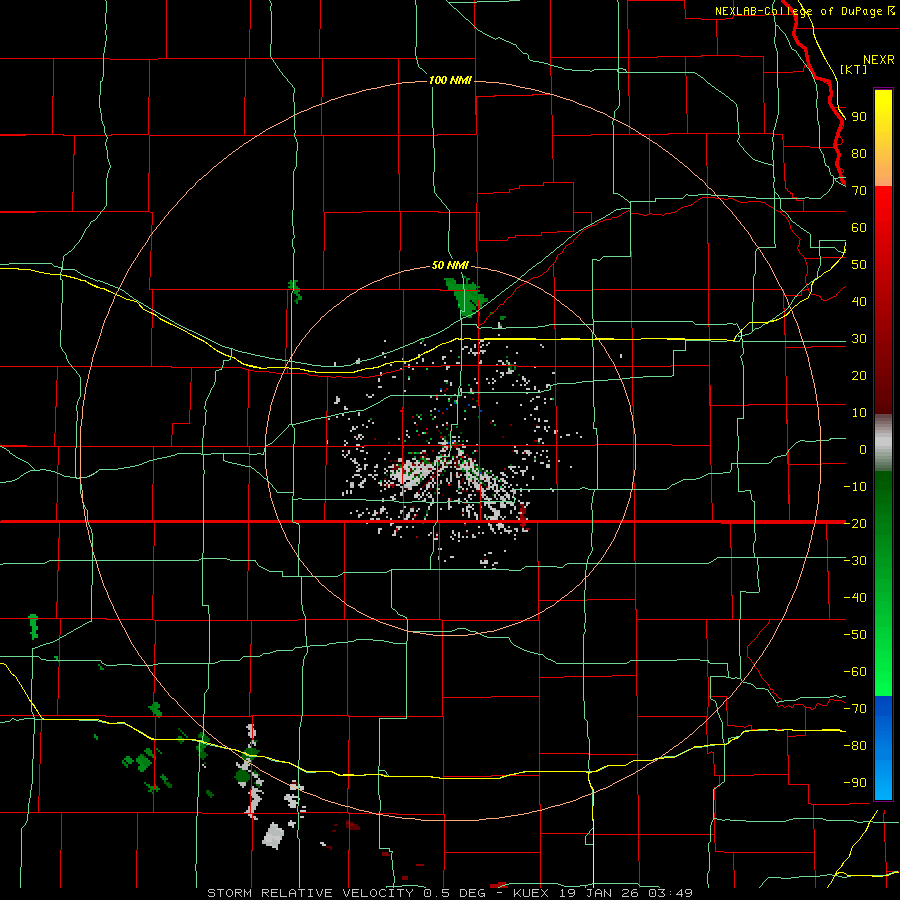Viewport: 900px width, 900px height.
Task: Click the large gray echo blob near bottom
Action: (273, 836)
